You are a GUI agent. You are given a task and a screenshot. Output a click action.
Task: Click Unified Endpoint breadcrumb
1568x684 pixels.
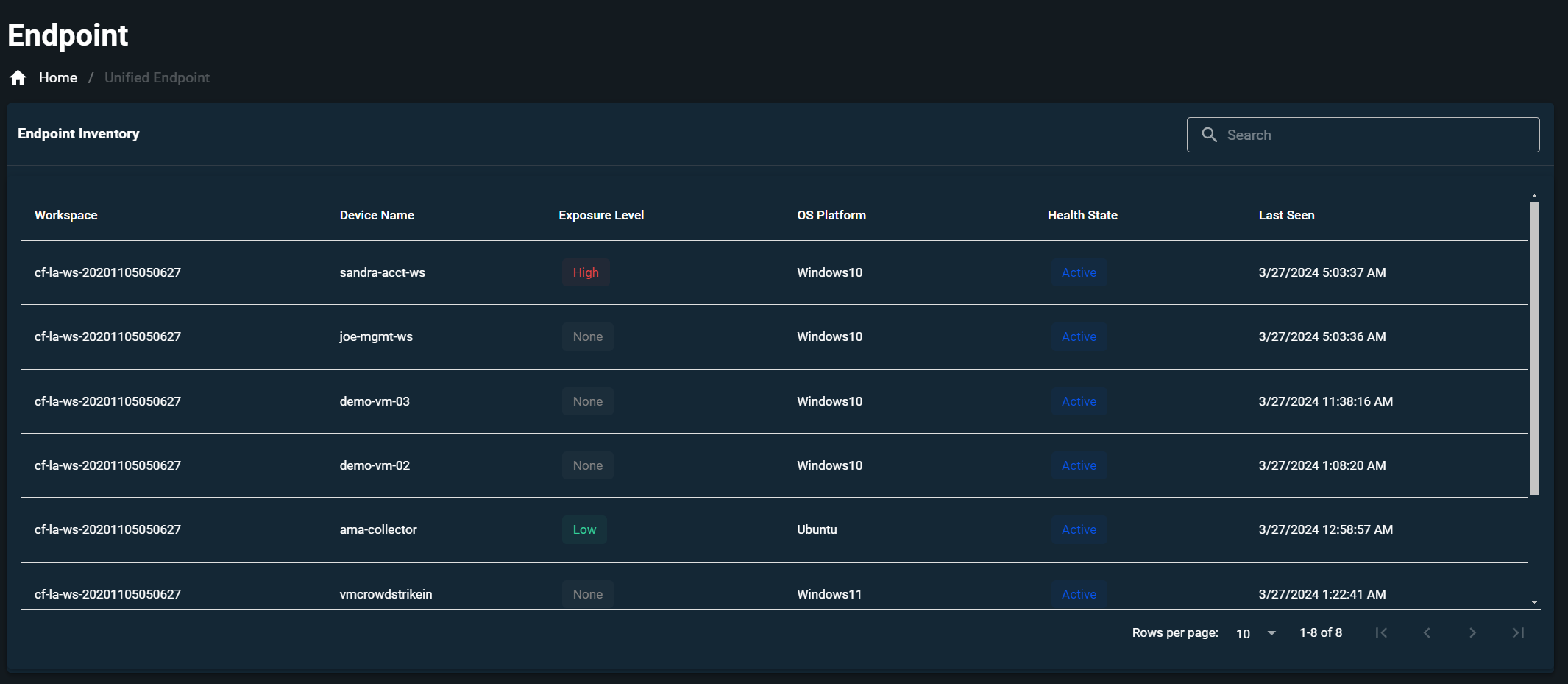pyautogui.click(x=157, y=78)
